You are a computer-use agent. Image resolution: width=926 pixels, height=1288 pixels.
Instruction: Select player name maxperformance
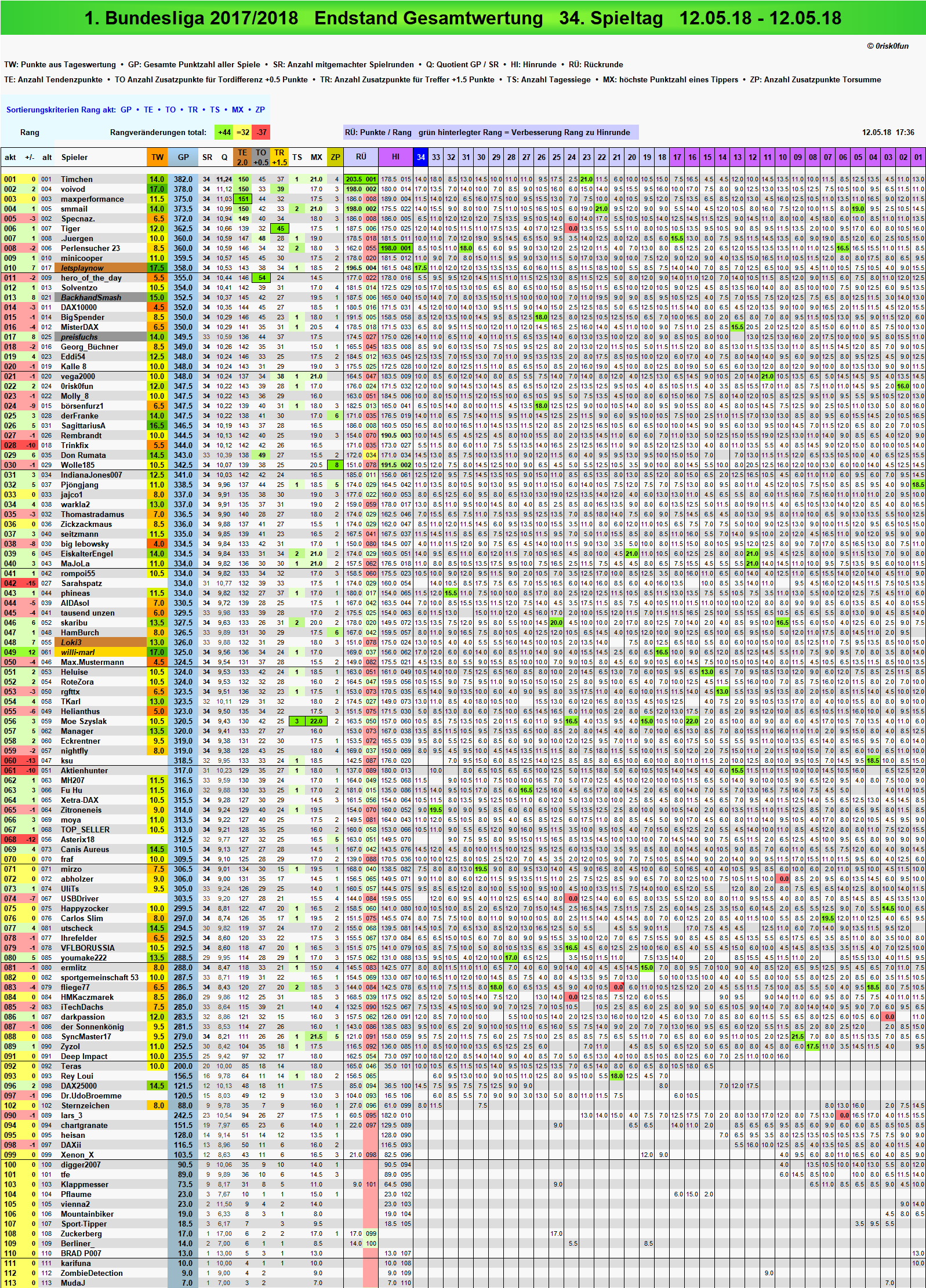tap(92, 199)
